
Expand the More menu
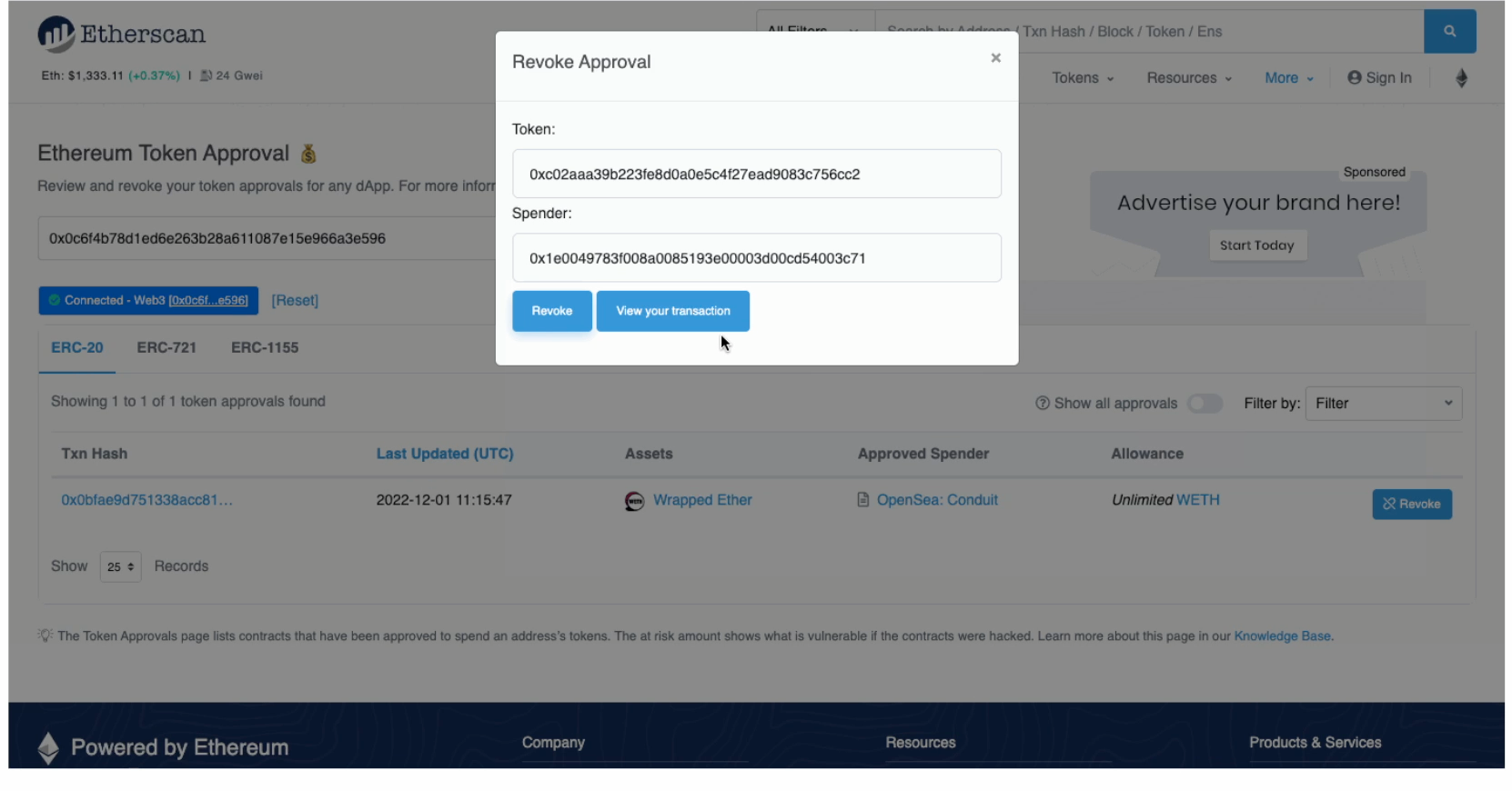tap(1289, 78)
